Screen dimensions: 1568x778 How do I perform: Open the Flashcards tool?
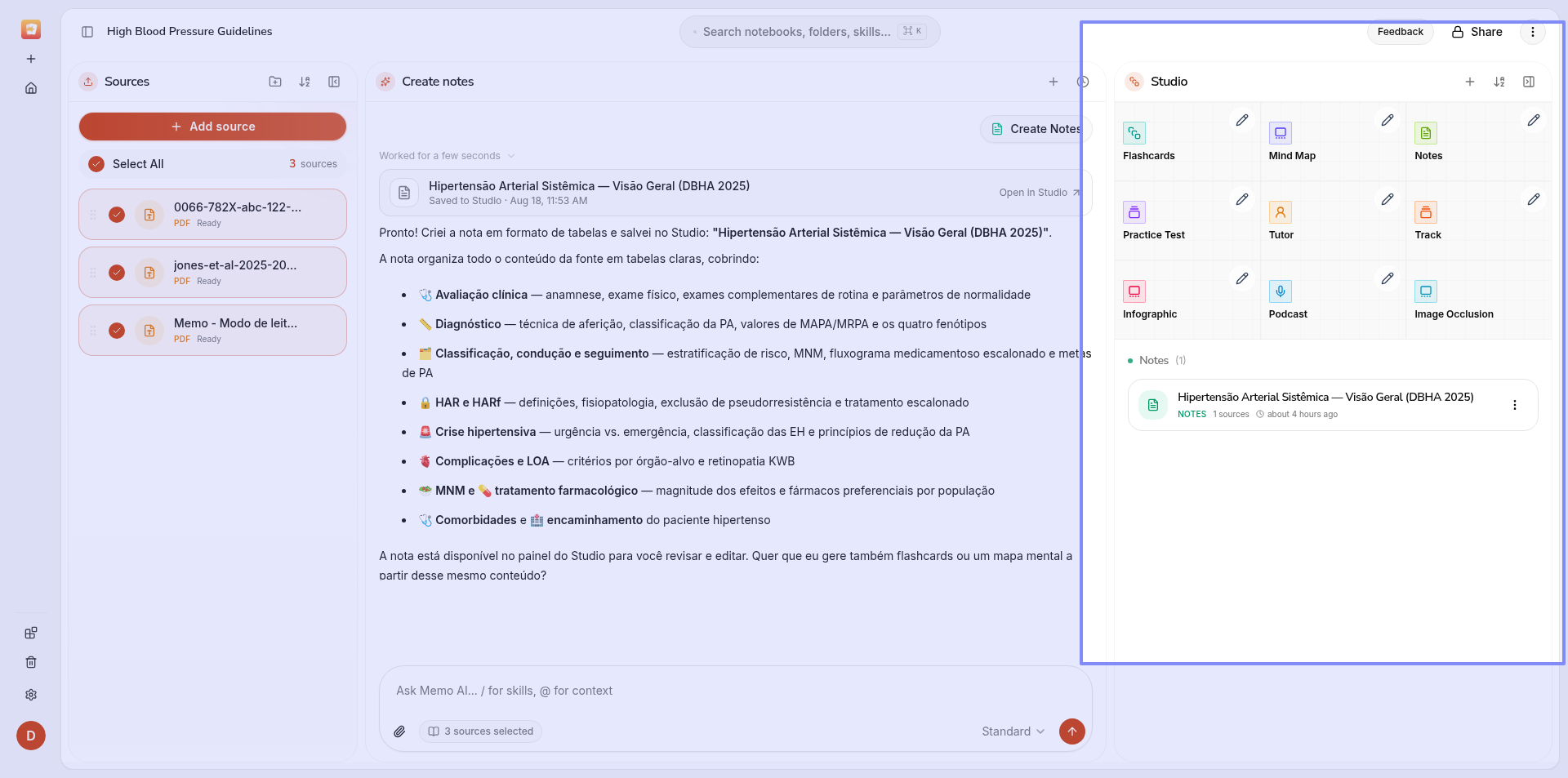(1187, 142)
